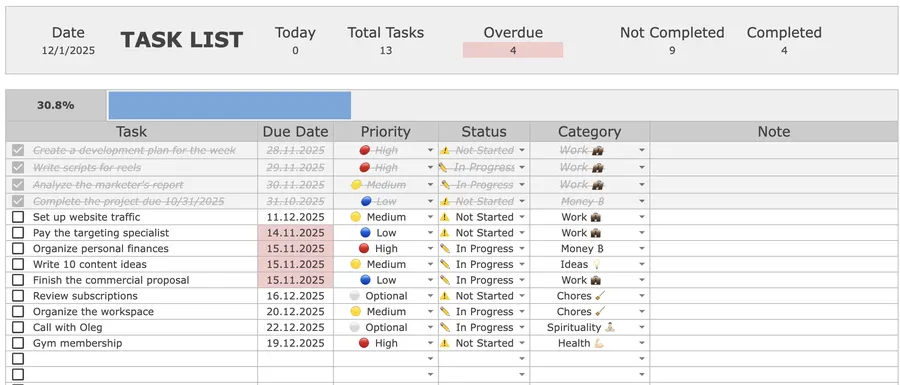The height and width of the screenshot is (385, 900).
Task: Click warning icon in 'Review subscriptions' status
Action: (445, 296)
